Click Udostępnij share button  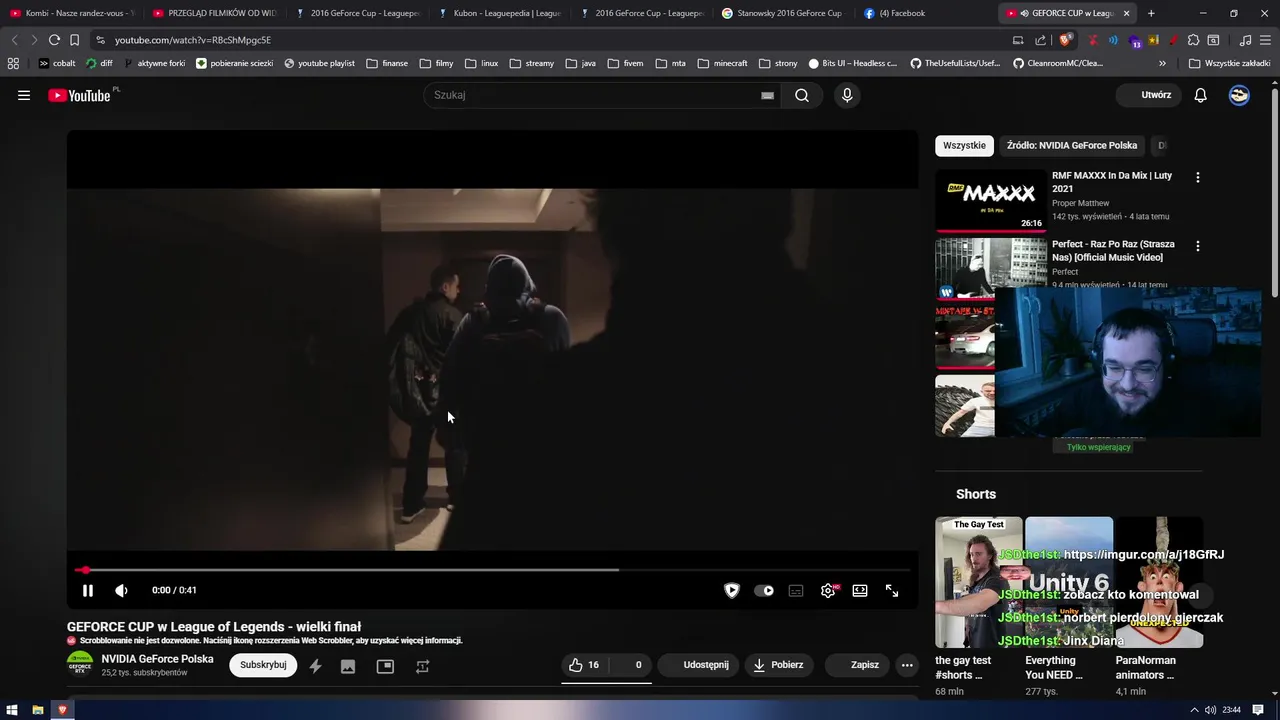point(698,665)
